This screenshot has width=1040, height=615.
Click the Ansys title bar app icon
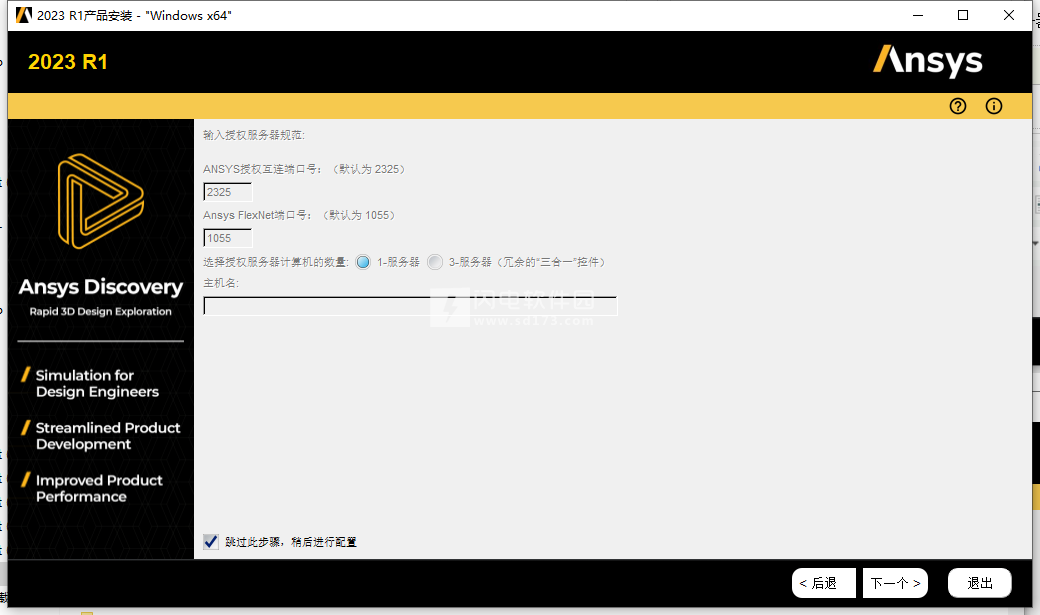tap(23, 15)
